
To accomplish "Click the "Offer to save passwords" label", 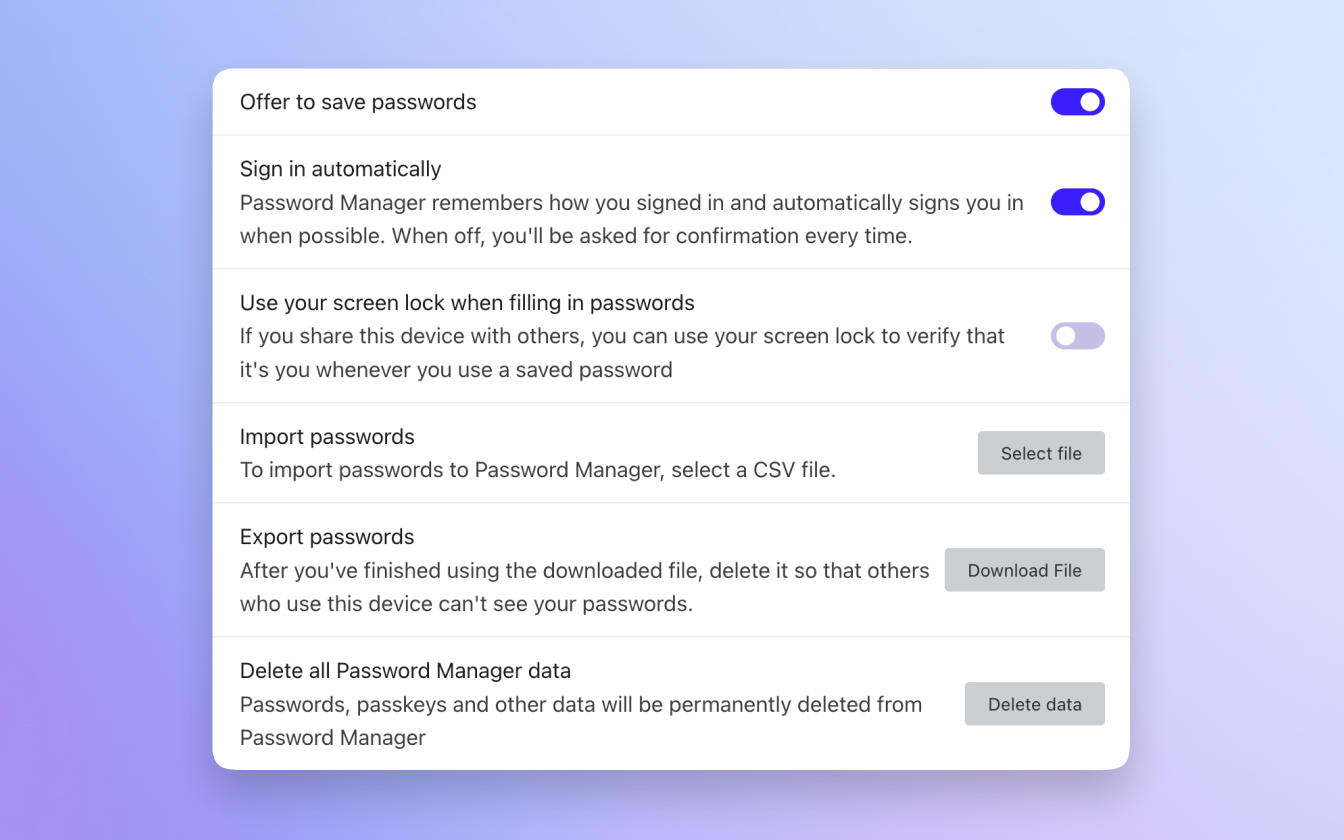I will pos(358,102).
